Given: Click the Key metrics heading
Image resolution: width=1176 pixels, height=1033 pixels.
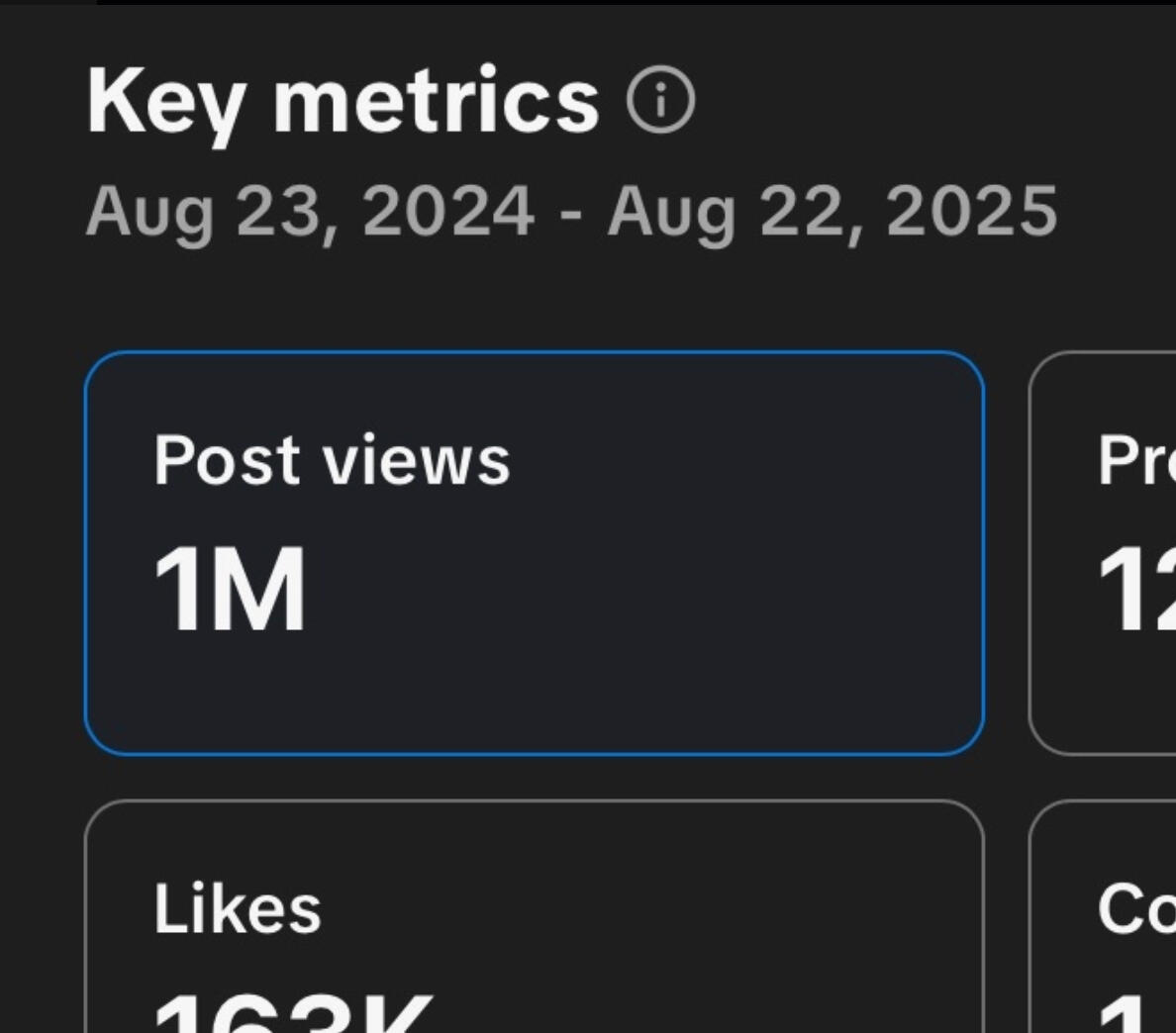Looking at the screenshot, I should [x=343, y=102].
